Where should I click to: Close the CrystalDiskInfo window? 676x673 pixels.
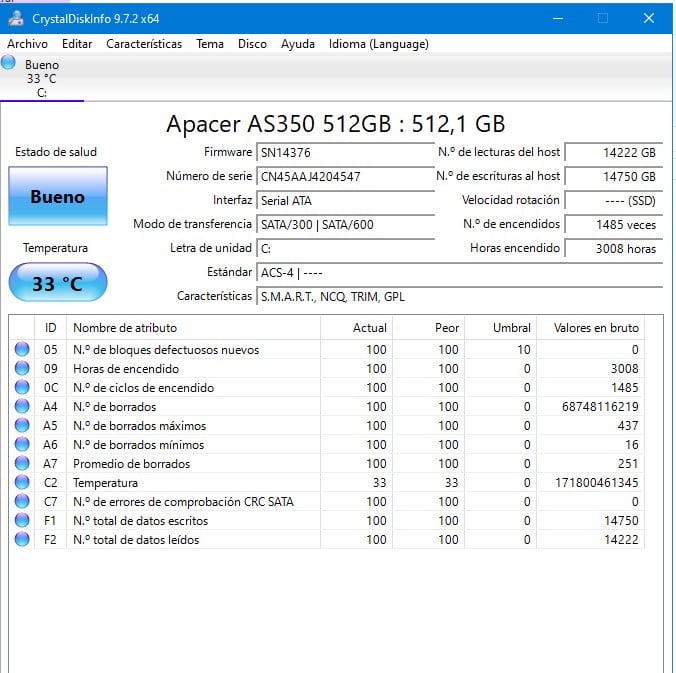pos(649,19)
